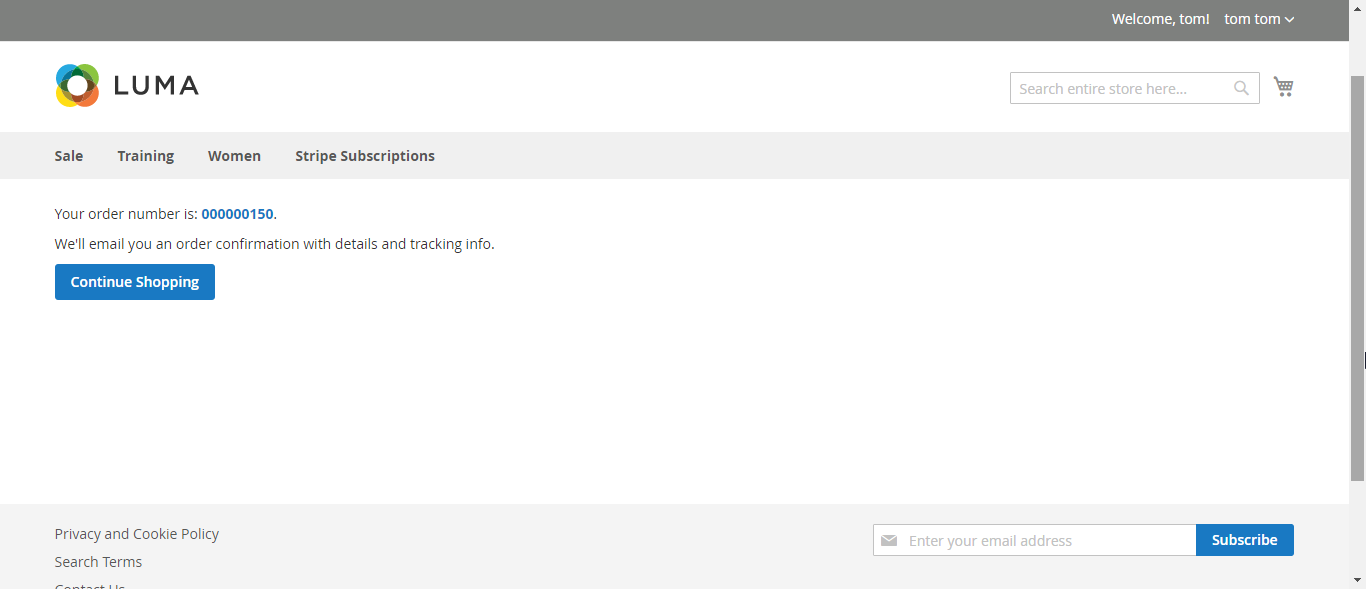Screen dimensions: 1366x589
Task: Click the scrollbar down arrow
Action: click(1357, 581)
